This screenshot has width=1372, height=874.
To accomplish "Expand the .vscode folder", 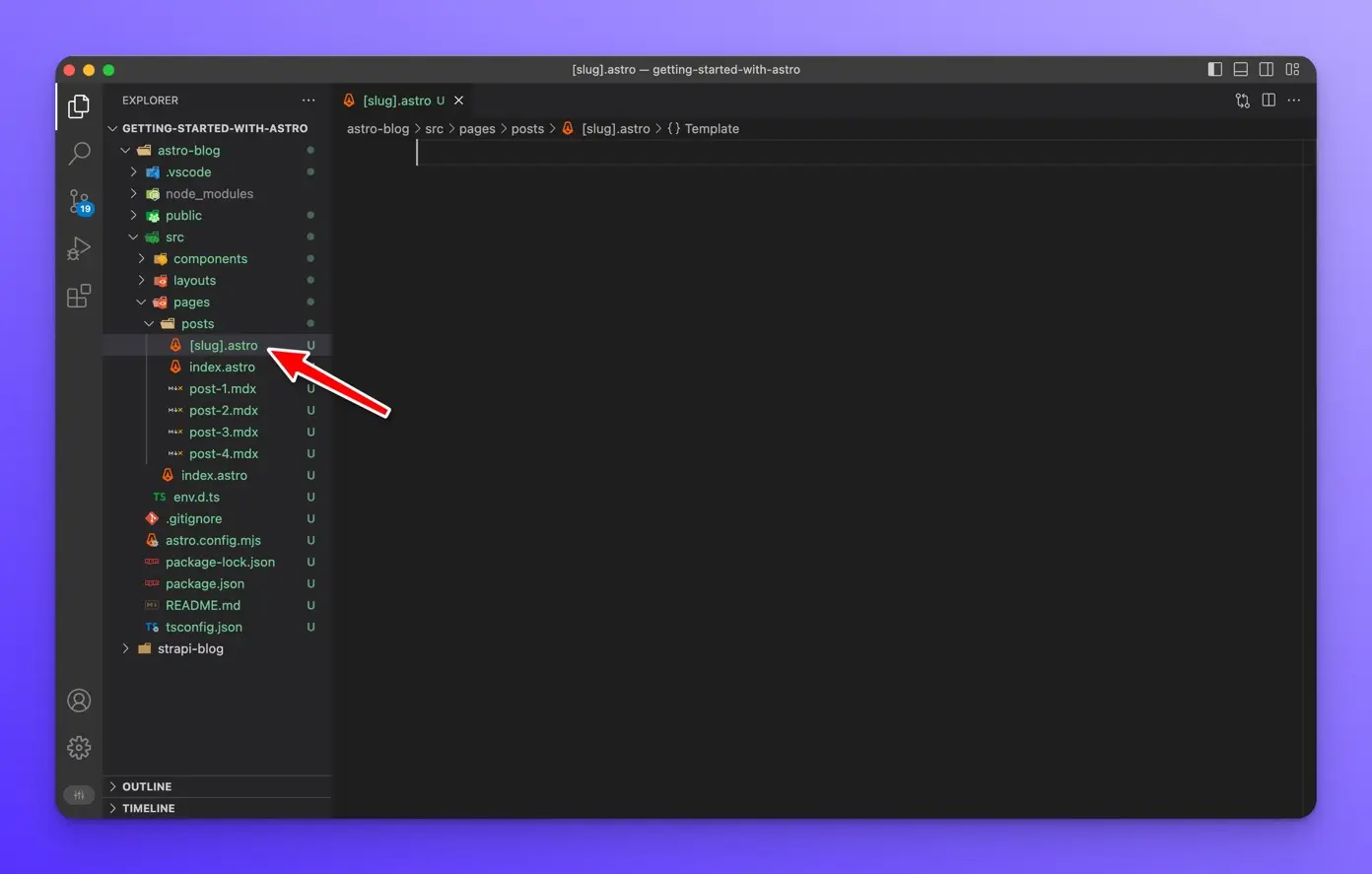I will tap(217, 172).
